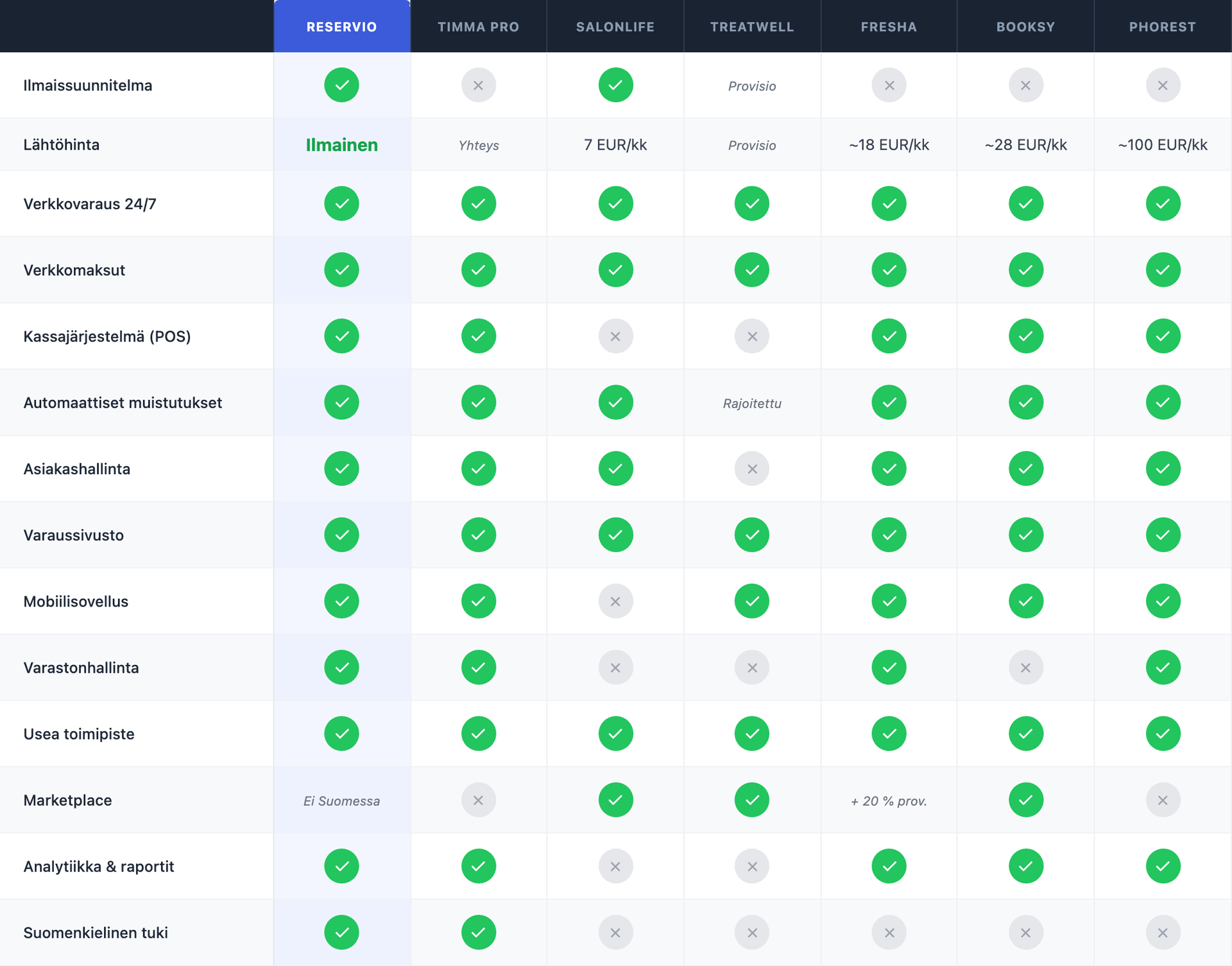Viewport: 1232px width, 966px height.
Task: Select the Reservio column header
Action: (342, 26)
